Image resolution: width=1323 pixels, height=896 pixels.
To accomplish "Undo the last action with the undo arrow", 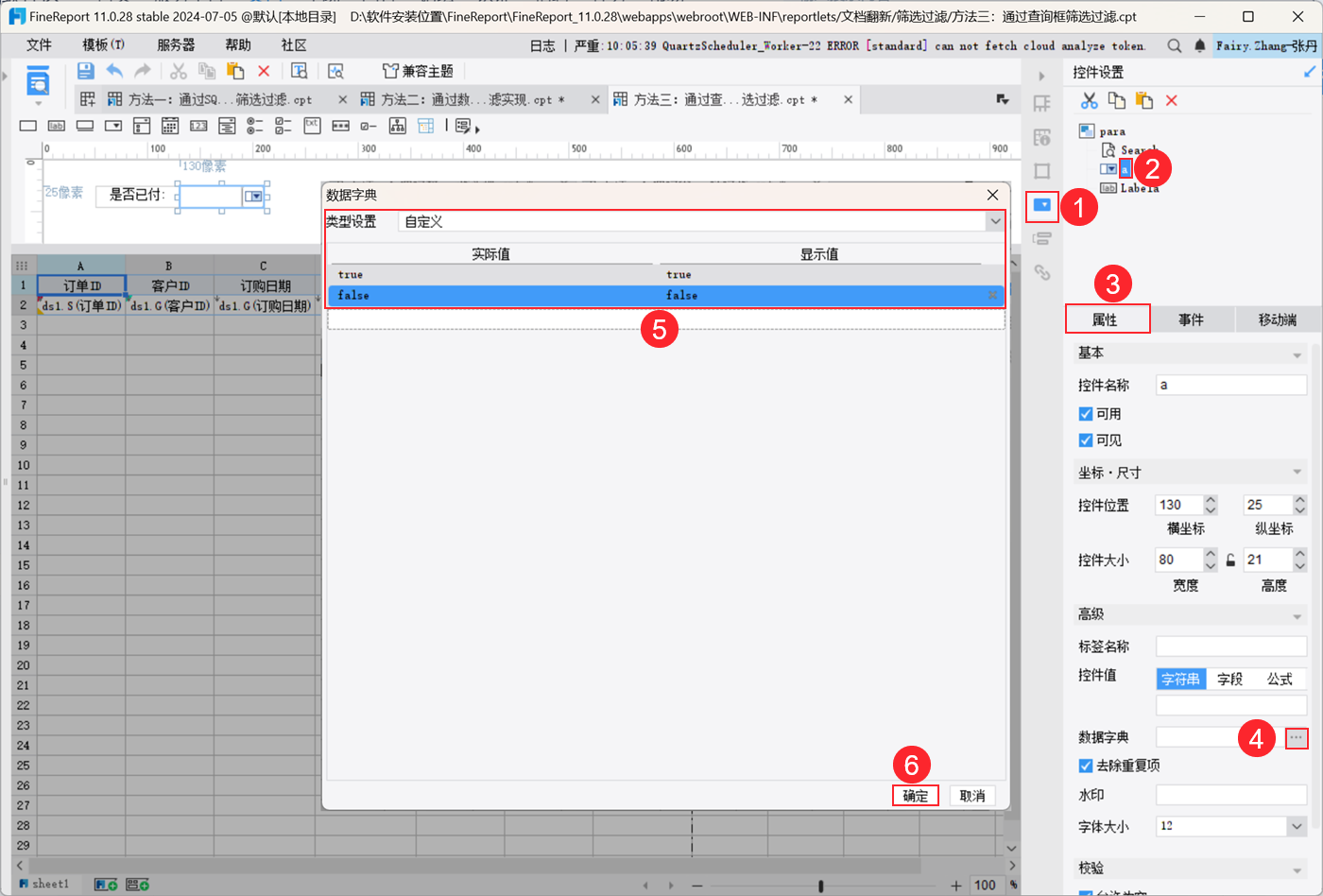I will tap(114, 71).
